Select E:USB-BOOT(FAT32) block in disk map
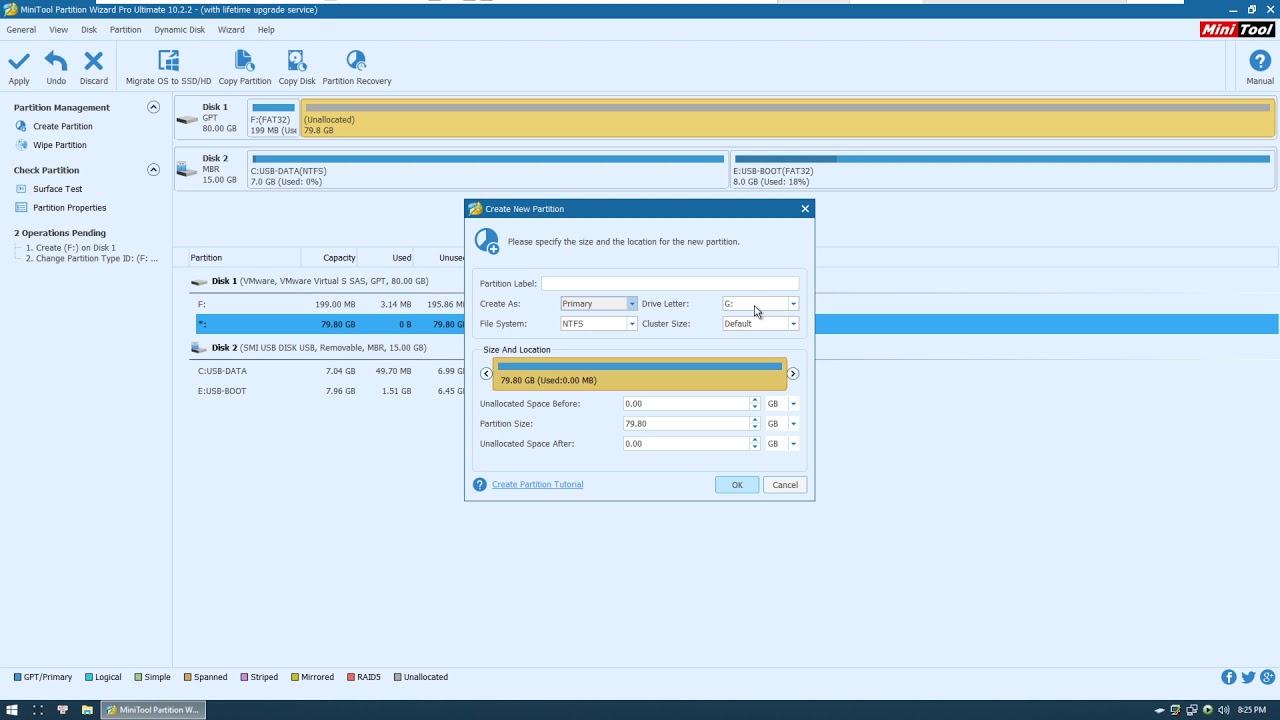This screenshot has height=720, width=1280. click(1003, 169)
